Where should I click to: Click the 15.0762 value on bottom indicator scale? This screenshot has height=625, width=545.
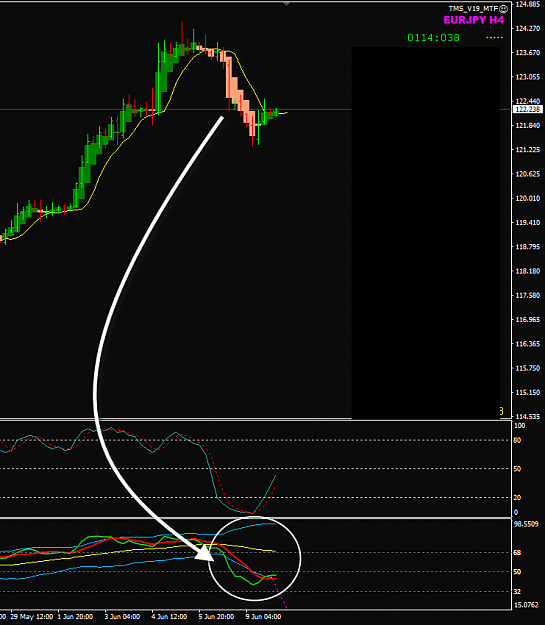(x=526, y=605)
